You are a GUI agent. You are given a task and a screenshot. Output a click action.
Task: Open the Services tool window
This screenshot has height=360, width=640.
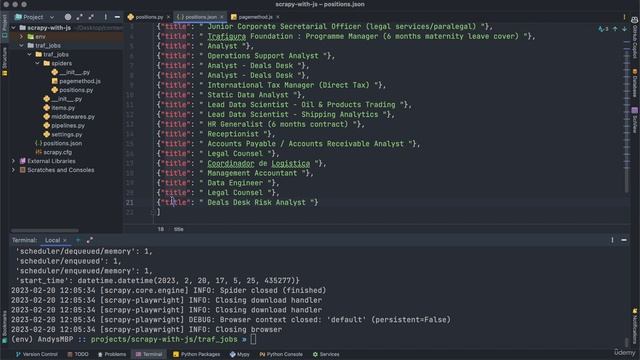click(326, 354)
